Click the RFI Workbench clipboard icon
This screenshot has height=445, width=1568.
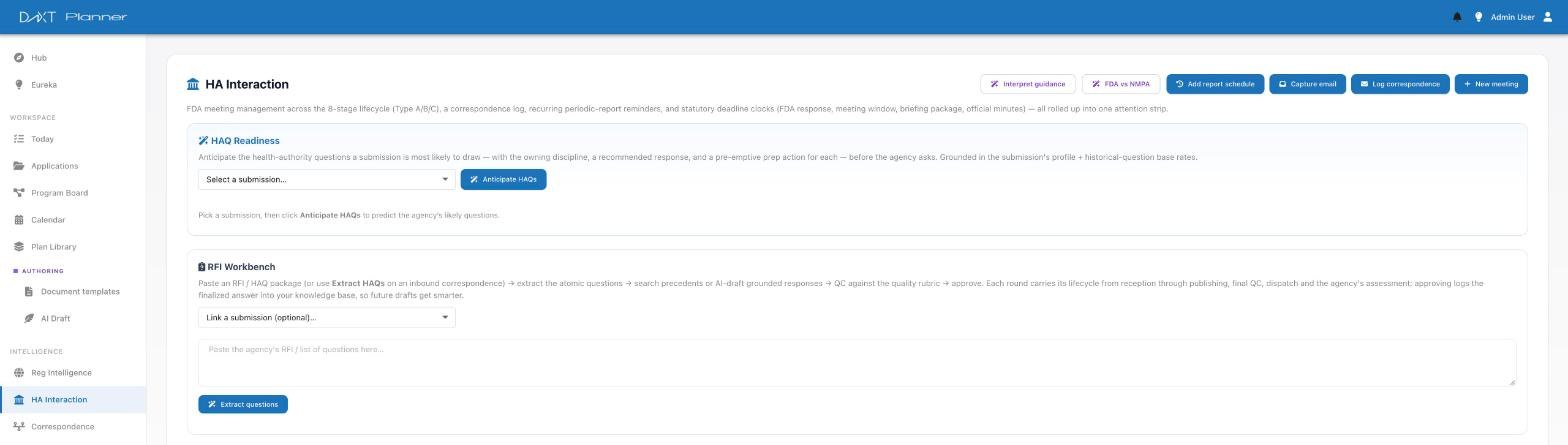click(202, 267)
